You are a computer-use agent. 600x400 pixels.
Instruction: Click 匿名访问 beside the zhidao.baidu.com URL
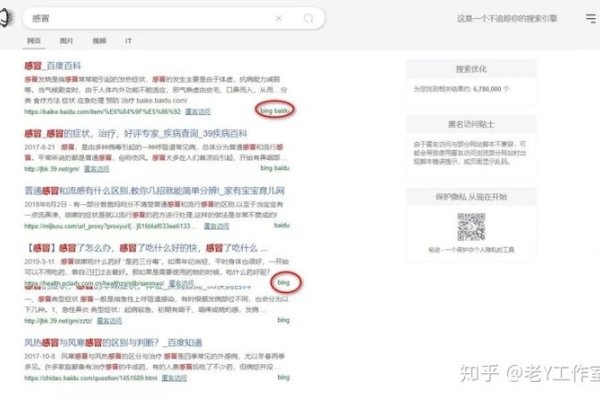[x=174, y=378]
